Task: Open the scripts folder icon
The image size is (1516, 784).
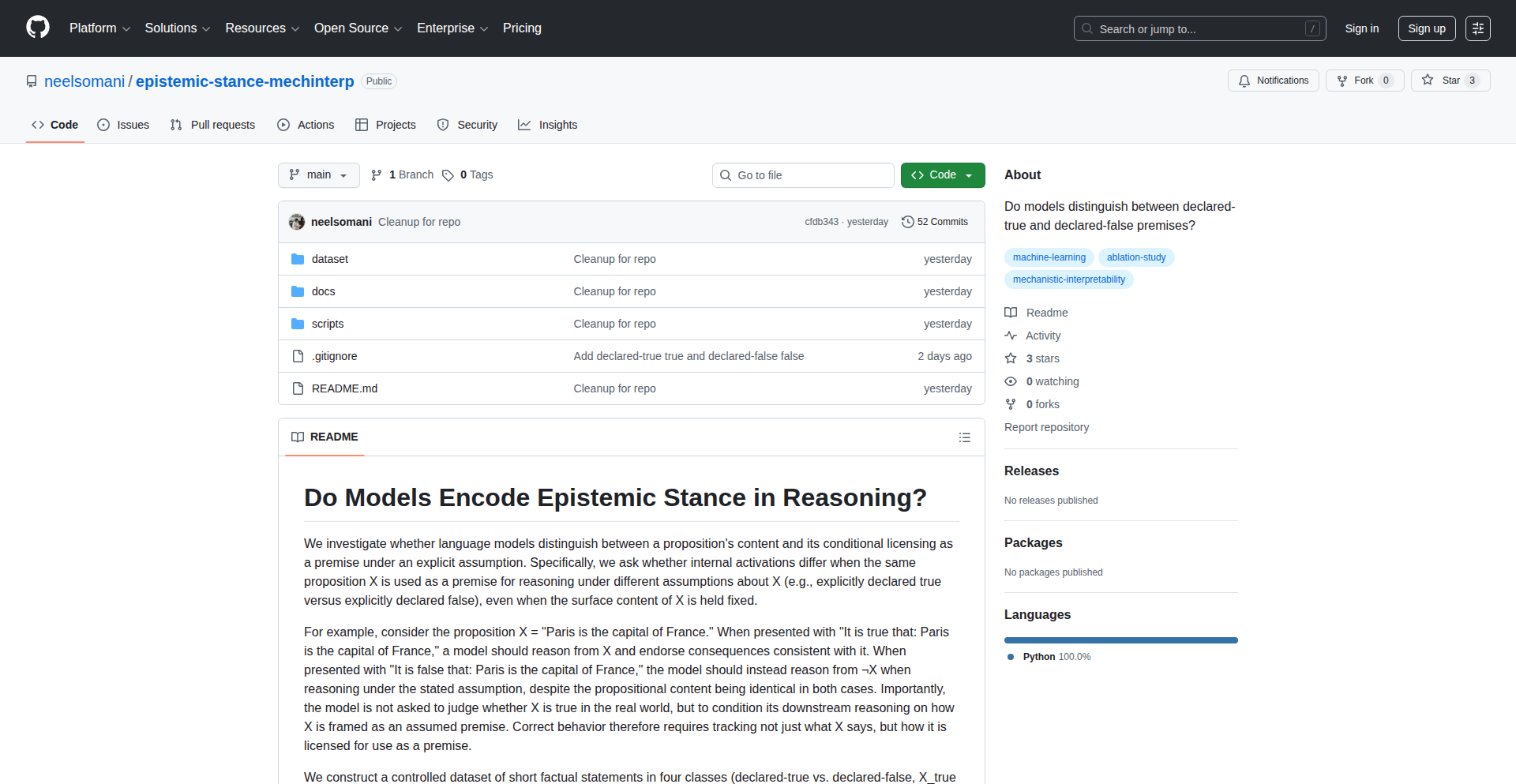Action: (x=298, y=324)
